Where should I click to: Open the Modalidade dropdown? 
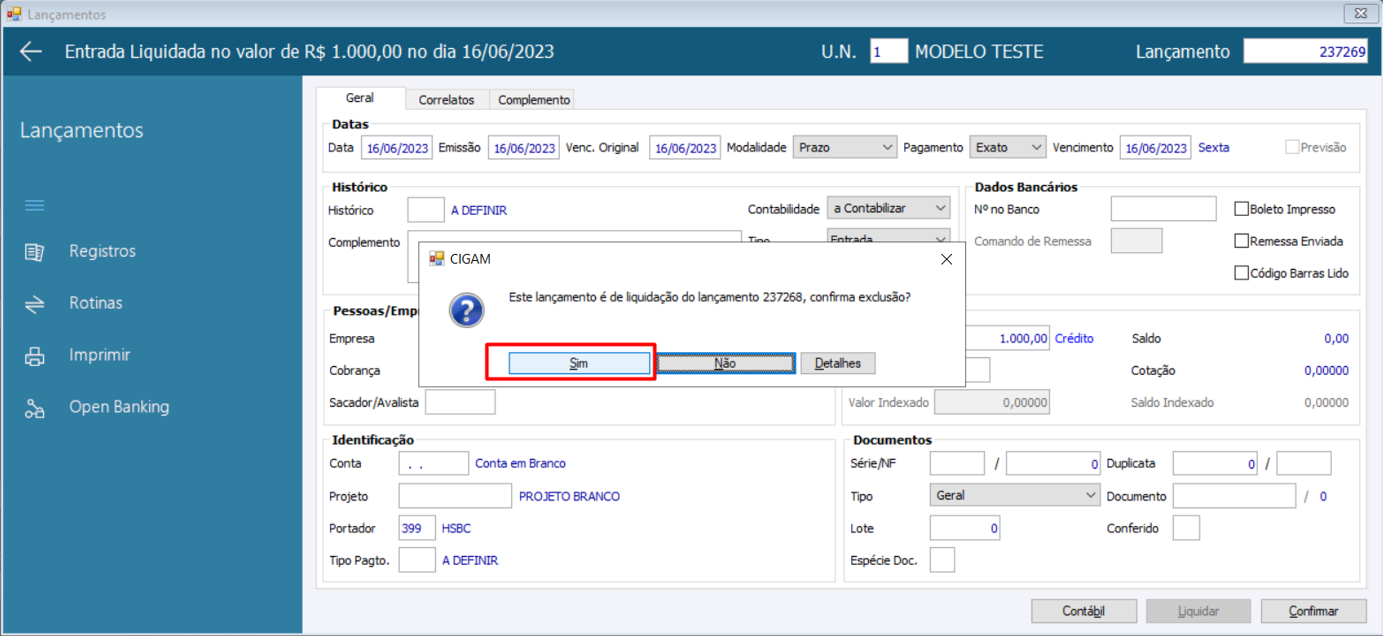(845, 147)
